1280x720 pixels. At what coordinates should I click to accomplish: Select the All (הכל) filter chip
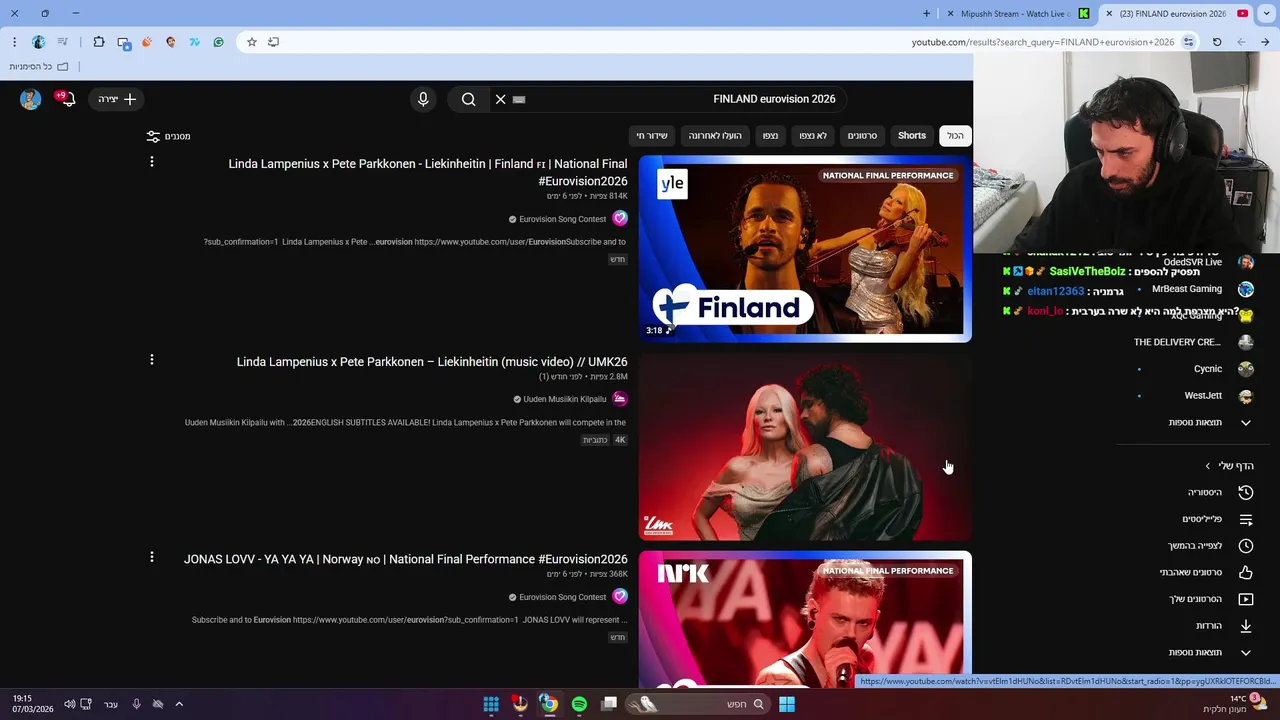coord(956,136)
